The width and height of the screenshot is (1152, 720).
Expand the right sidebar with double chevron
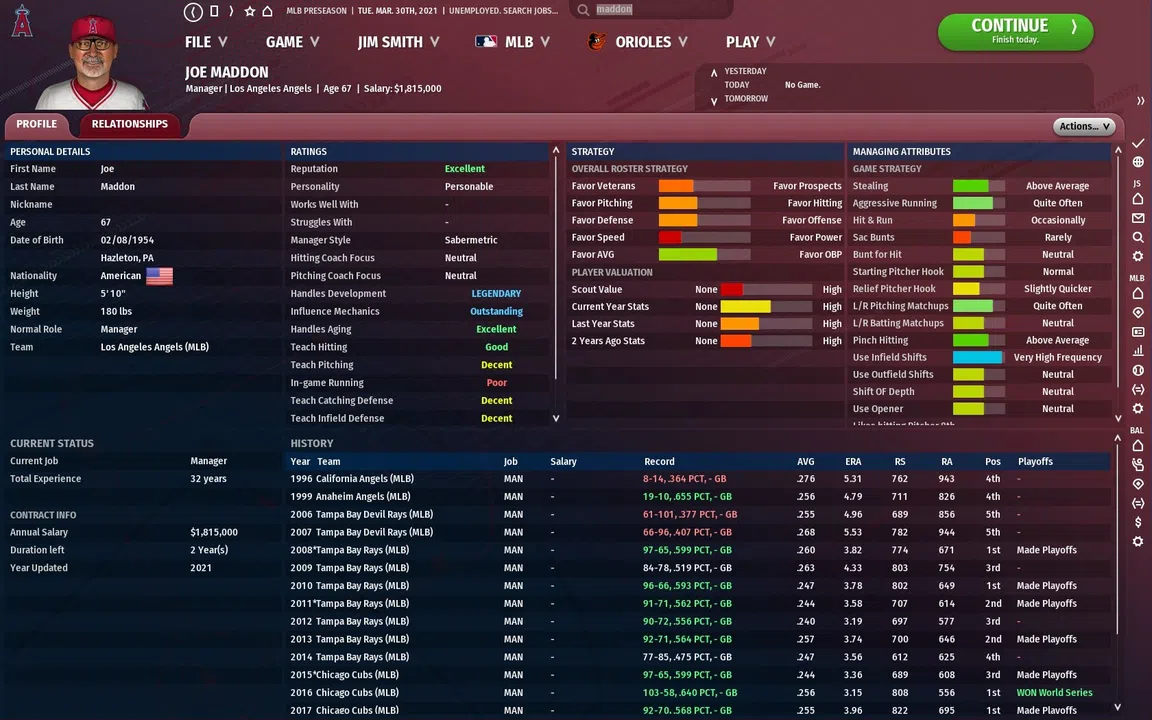[x=1140, y=101]
